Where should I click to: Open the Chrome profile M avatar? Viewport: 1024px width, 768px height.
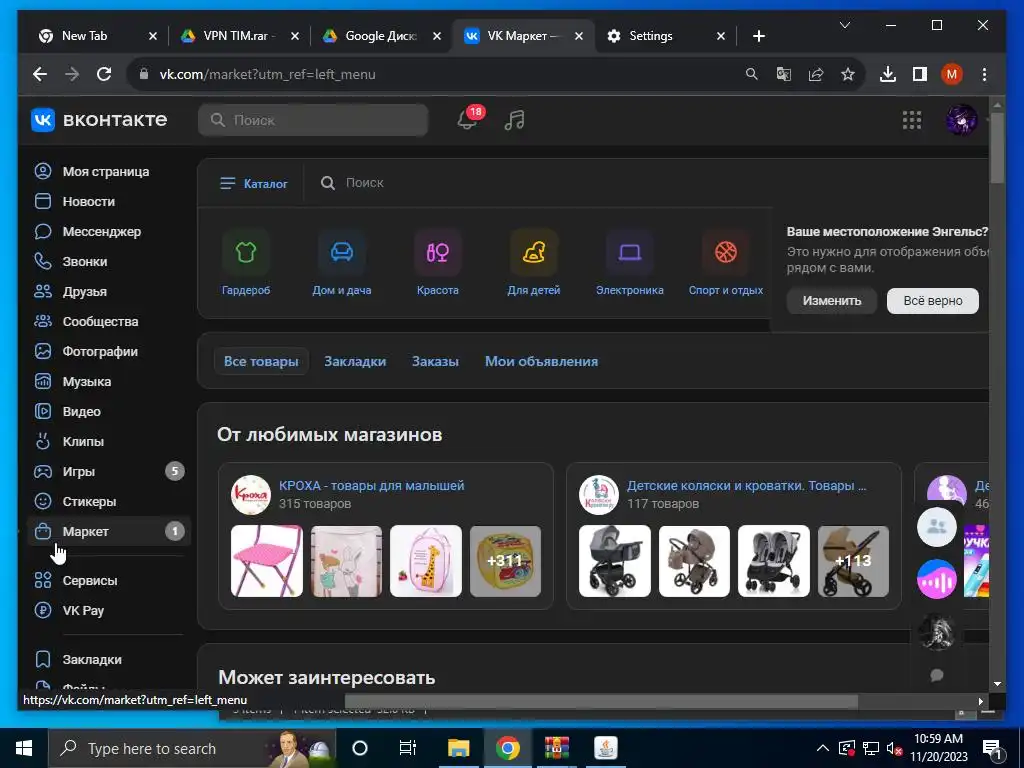click(x=952, y=74)
